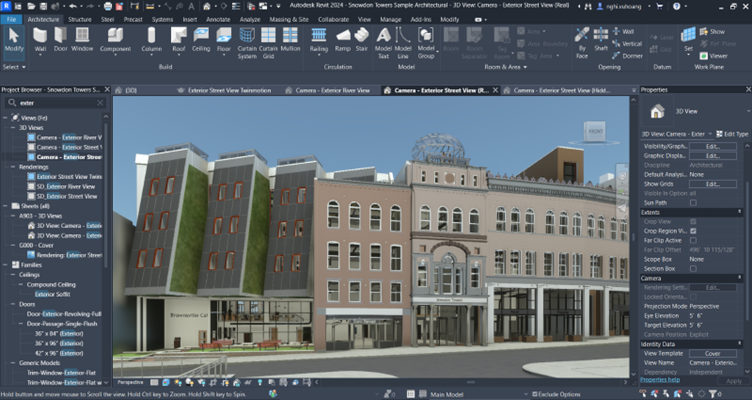Image resolution: width=752 pixels, height=400 pixels.
Task: Click the ViewCube FRONT face
Action: [x=595, y=131]
